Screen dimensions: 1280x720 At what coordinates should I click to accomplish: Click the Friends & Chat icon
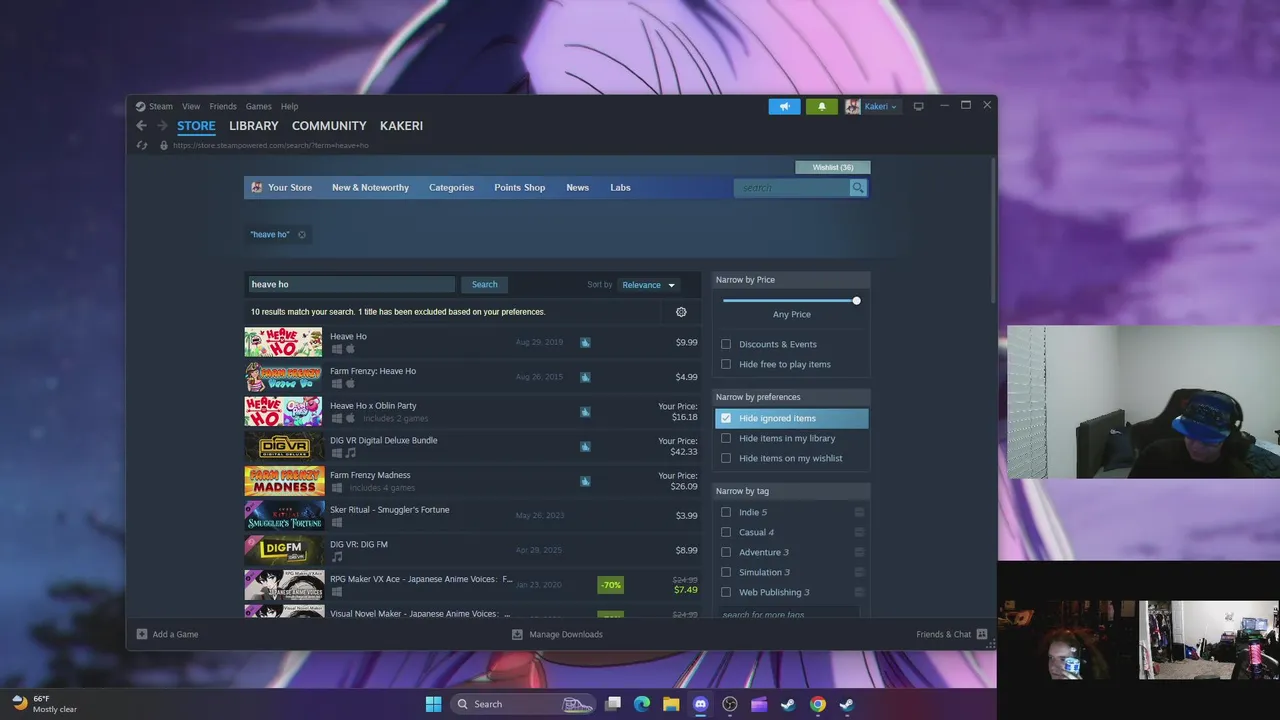(982, 634)
